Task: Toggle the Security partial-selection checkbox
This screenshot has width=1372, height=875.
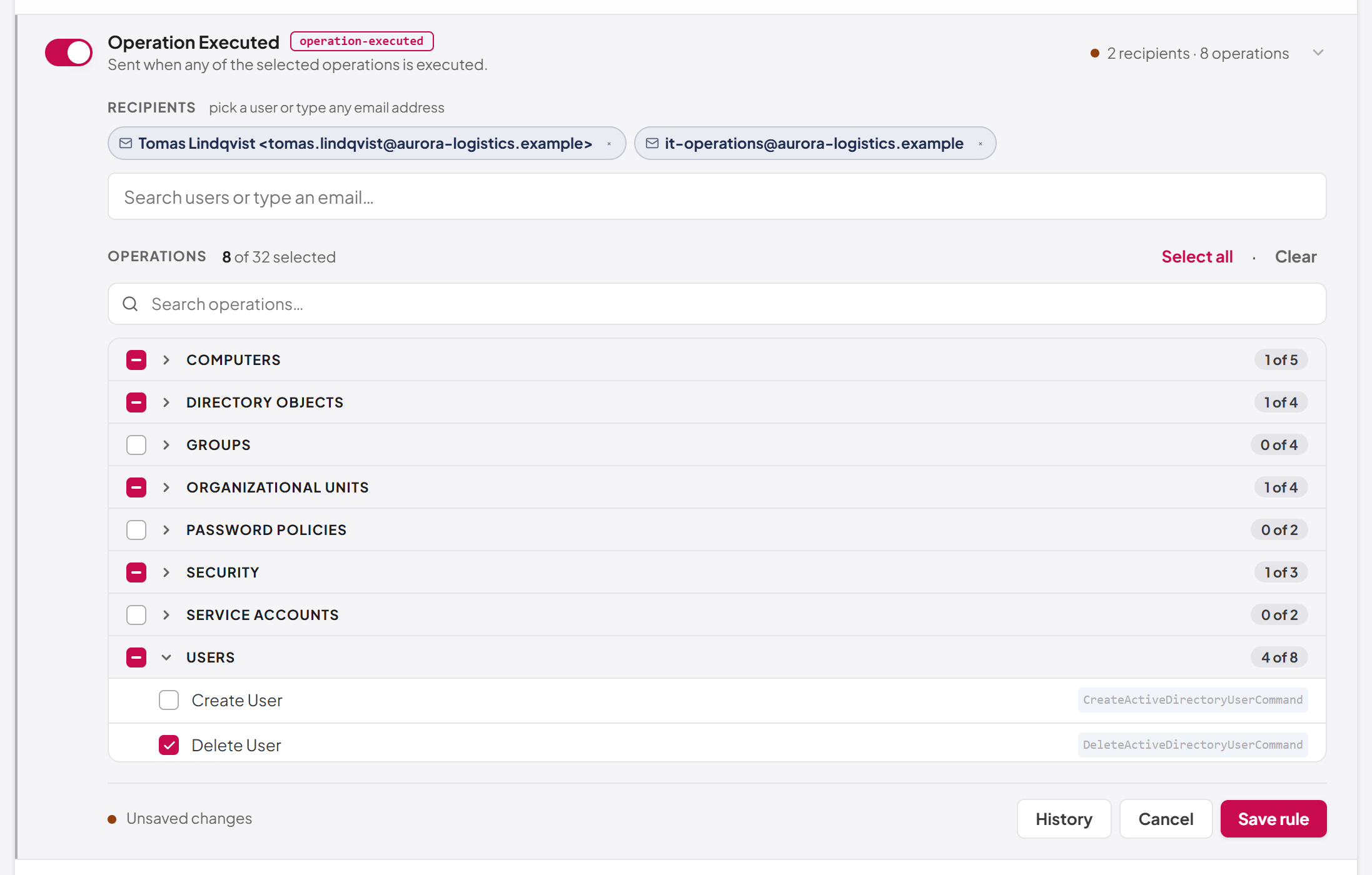Action: pos(136,572)
